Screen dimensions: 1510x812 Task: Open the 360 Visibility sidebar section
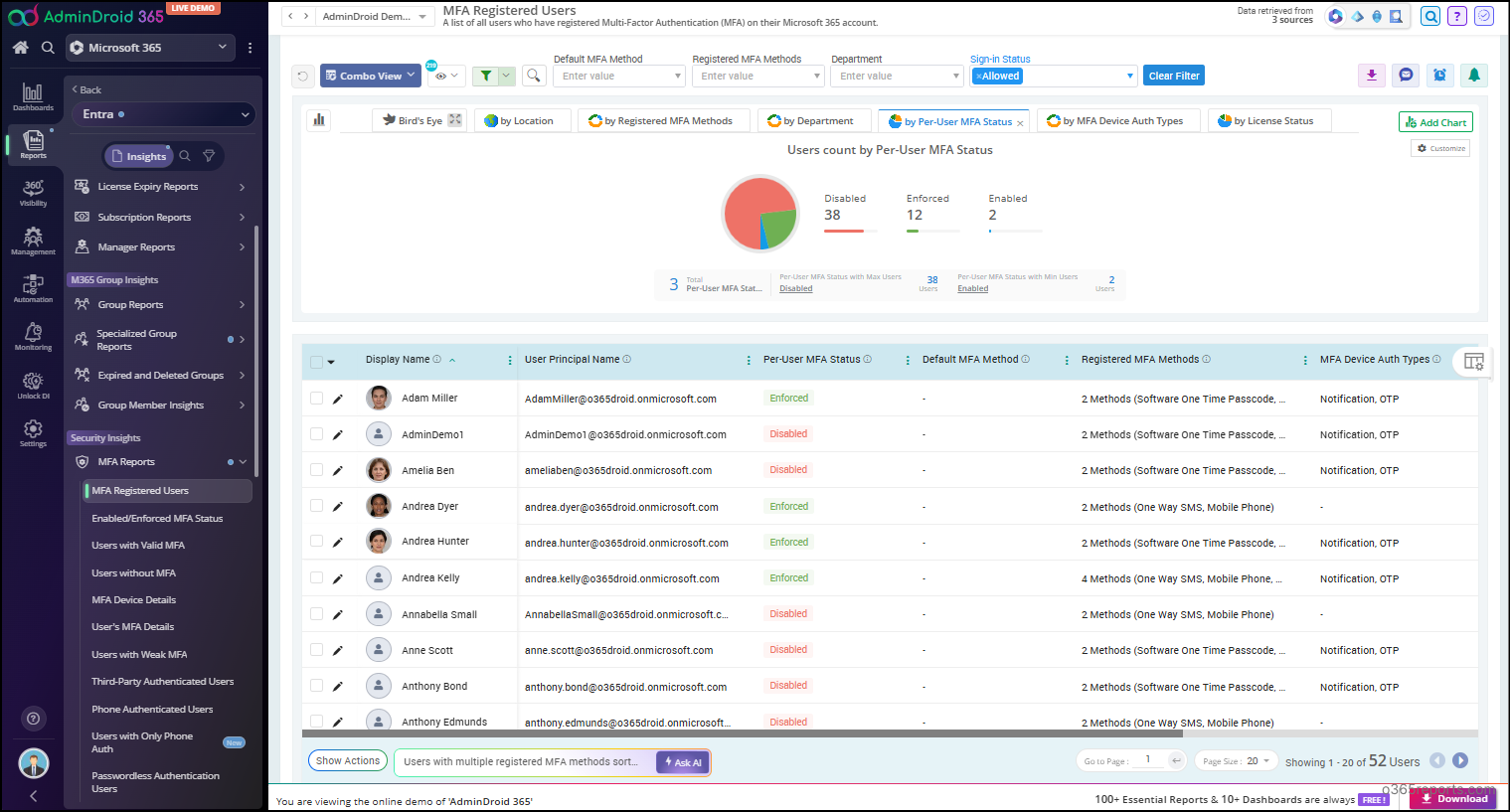click(33, 193)
